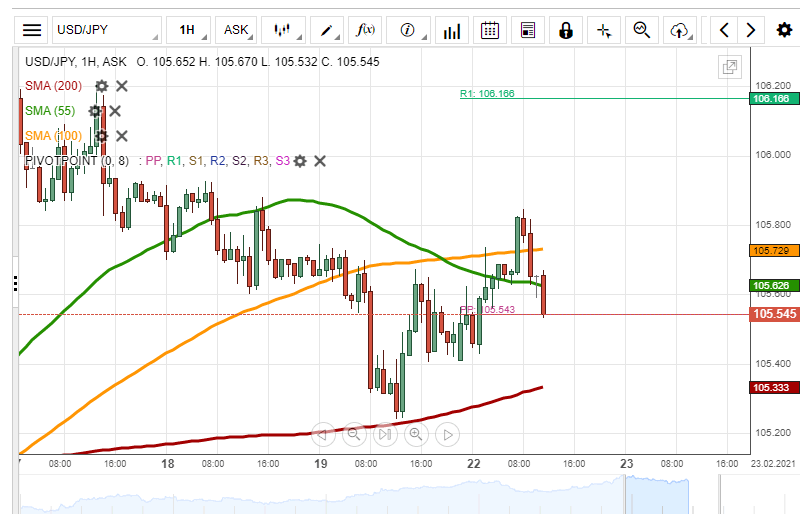Image resolution: width=806 pixels, height=523 pixels.
Task: Click date 22 on time axis
Action: pyautogui.click(x=473, y=464)
